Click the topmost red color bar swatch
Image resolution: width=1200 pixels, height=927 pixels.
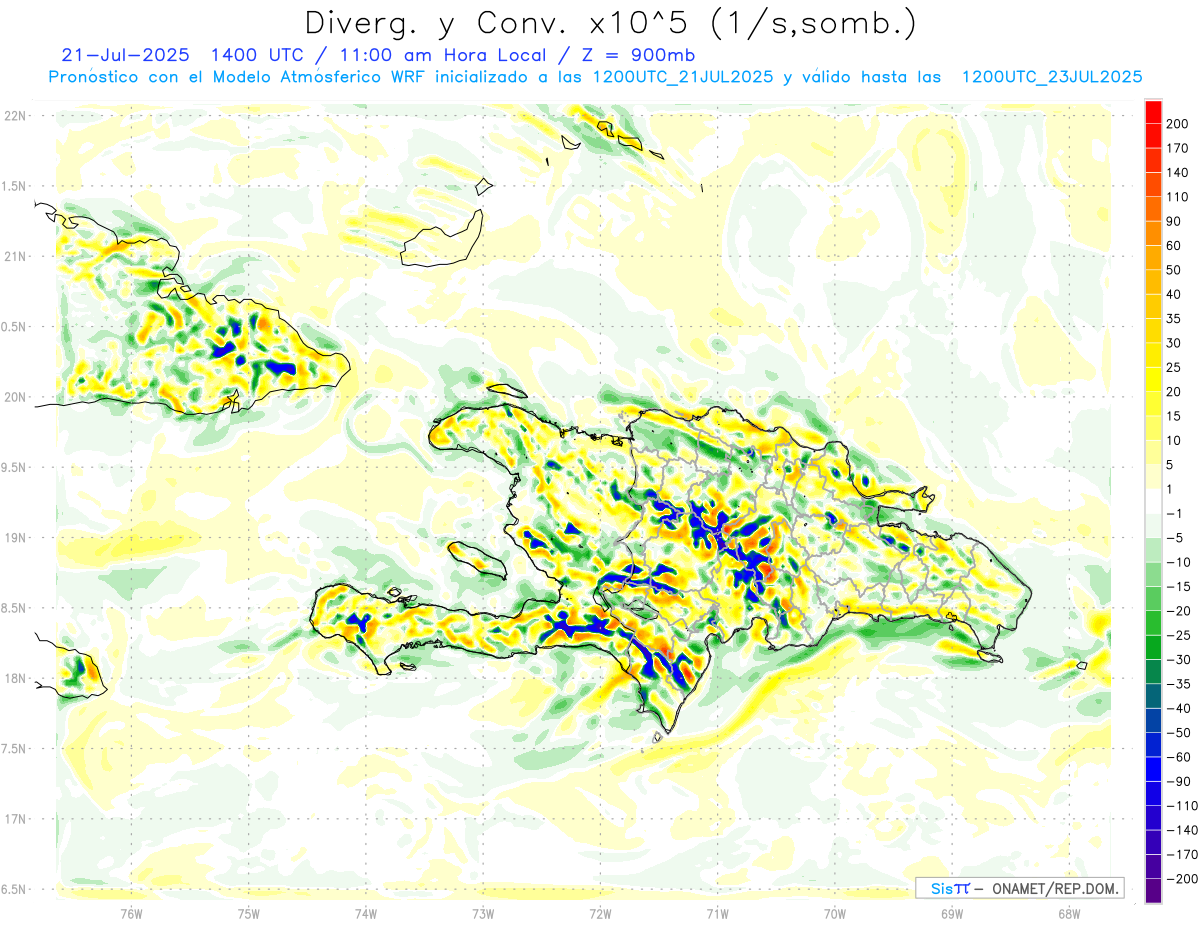1153,111
